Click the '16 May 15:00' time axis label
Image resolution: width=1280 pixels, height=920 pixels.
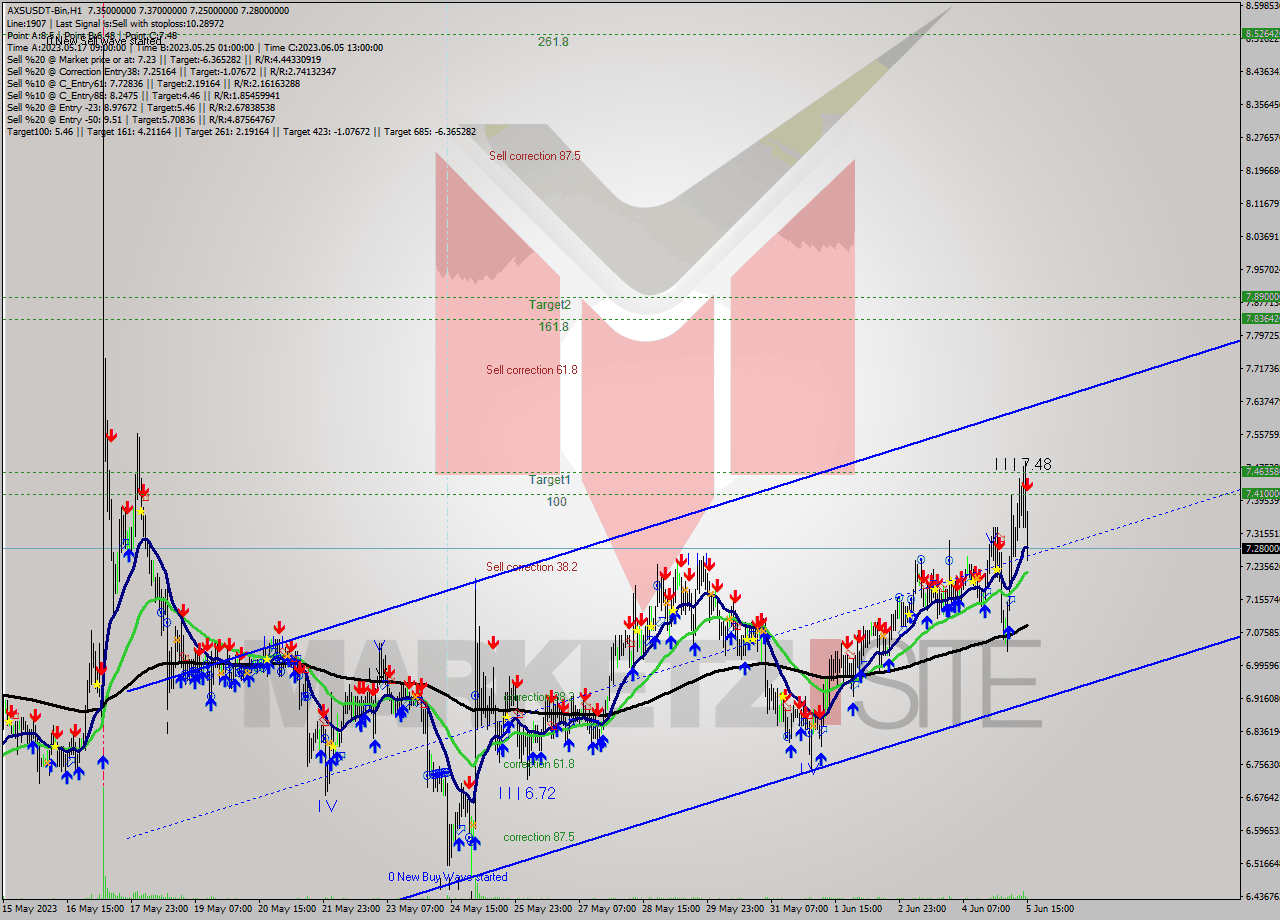(x=95, y=909)
